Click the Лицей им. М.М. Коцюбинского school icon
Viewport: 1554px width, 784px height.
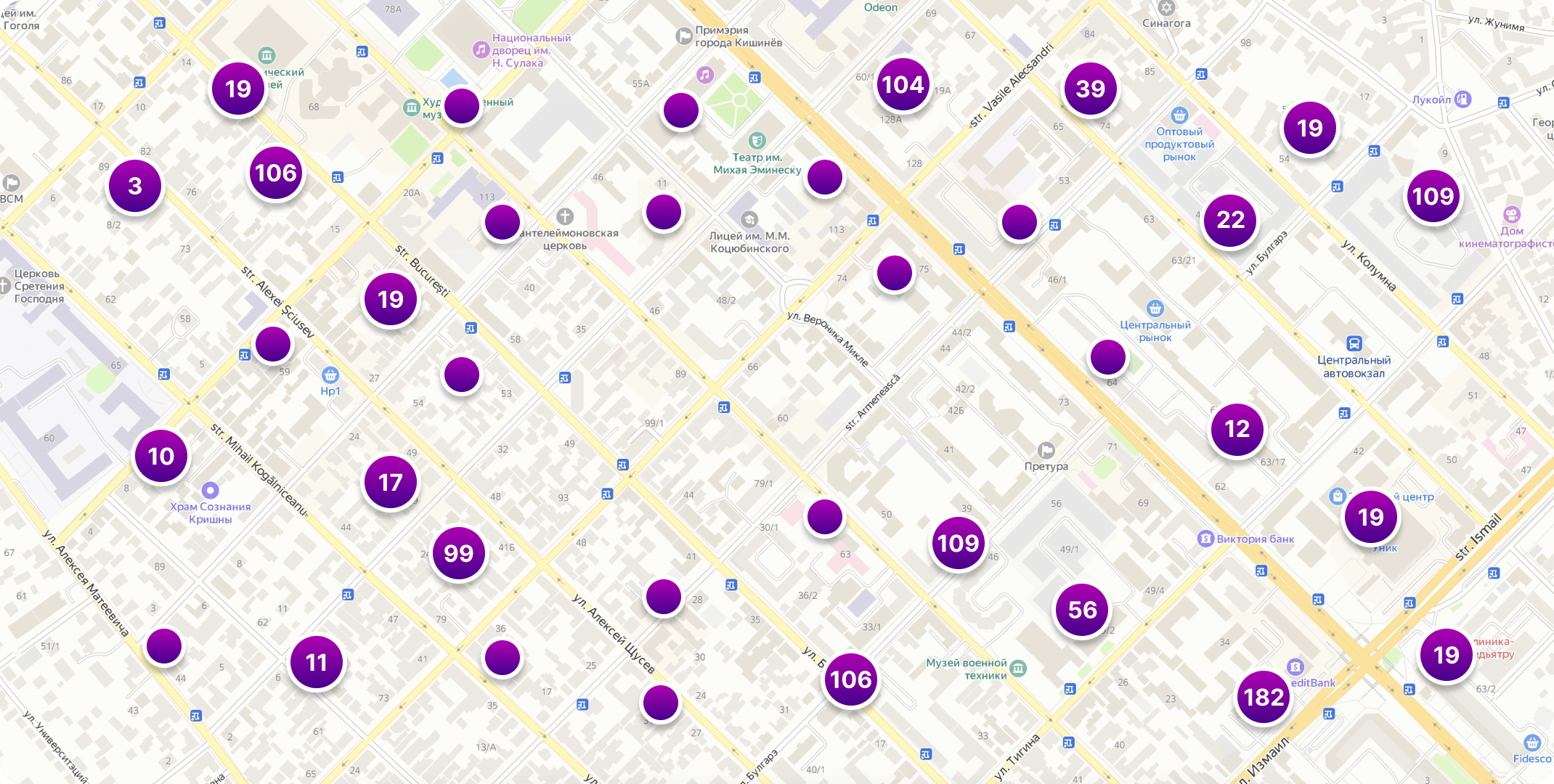(749, 219)
